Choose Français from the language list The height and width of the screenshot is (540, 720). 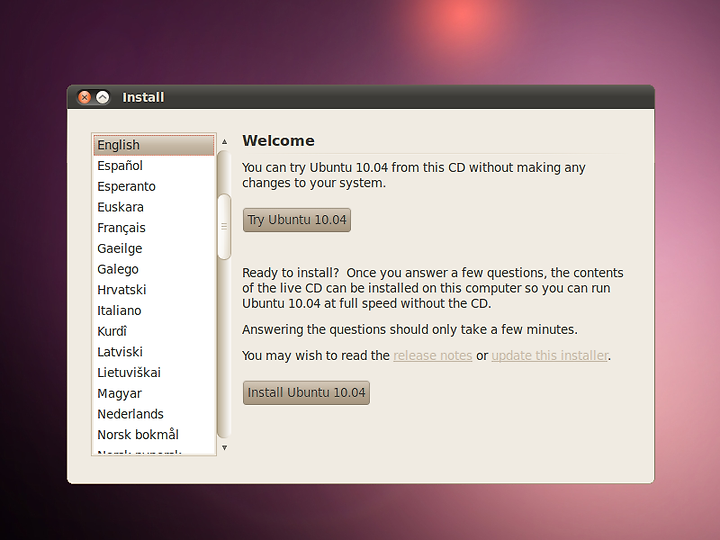tap(154, 228)
